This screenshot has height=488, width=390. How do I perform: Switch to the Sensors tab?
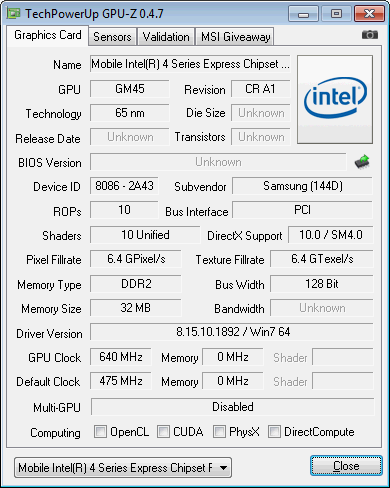point(112,37)
